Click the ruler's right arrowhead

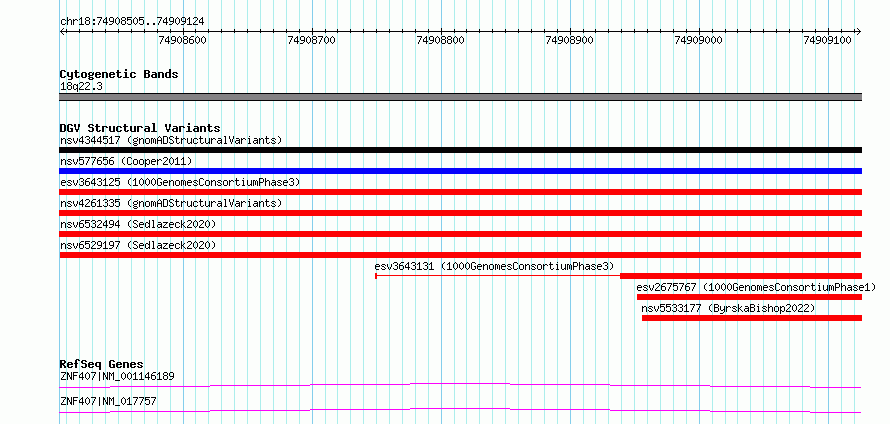859,31
